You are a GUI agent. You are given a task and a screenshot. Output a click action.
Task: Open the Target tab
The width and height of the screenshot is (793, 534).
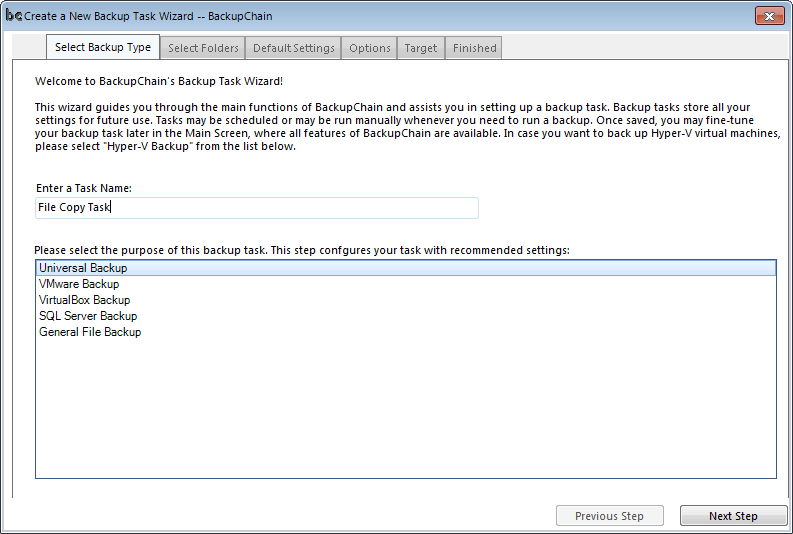(x=421, y=48)
